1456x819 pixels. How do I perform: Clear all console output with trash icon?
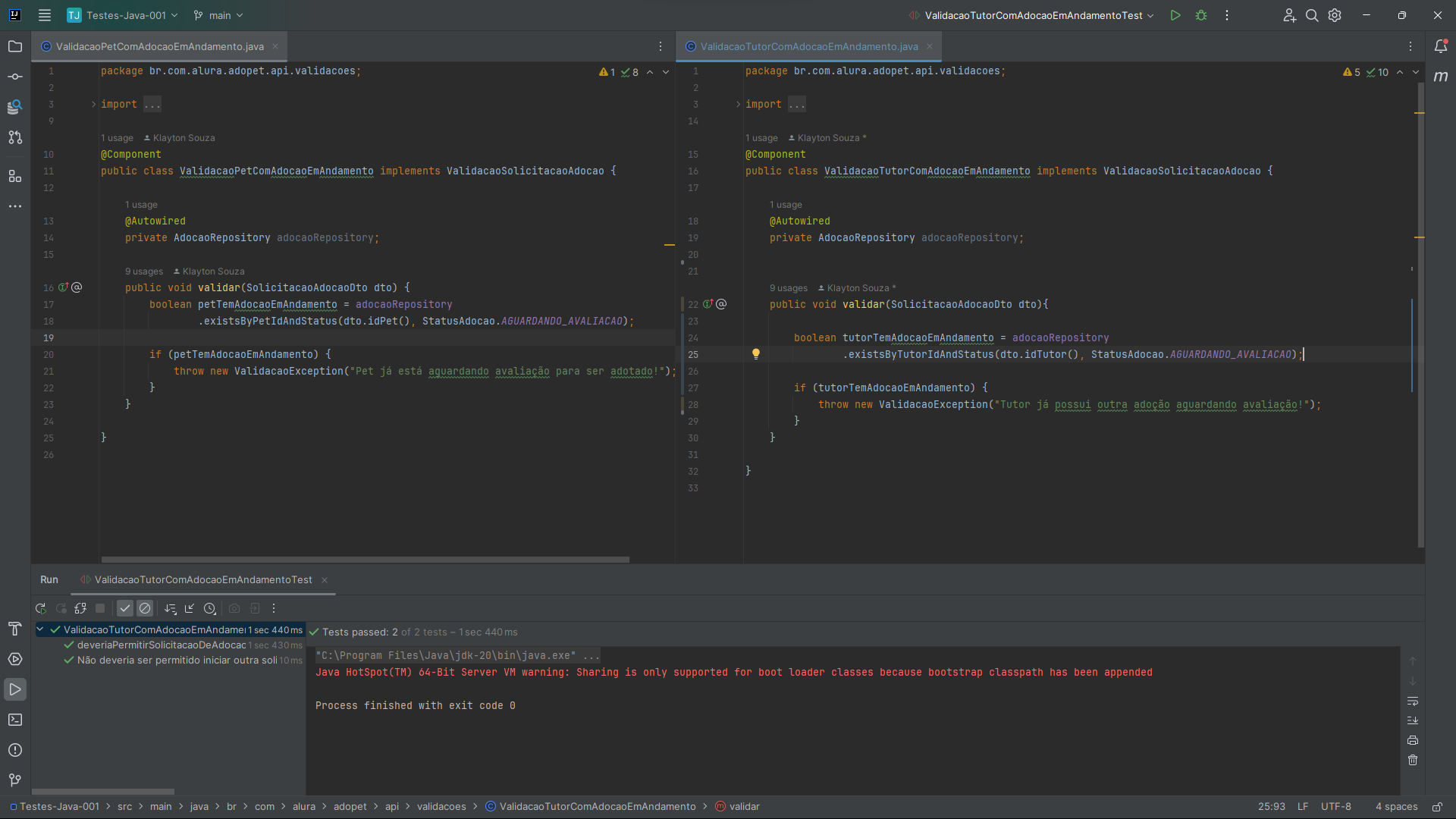[x=1413, y=760]
